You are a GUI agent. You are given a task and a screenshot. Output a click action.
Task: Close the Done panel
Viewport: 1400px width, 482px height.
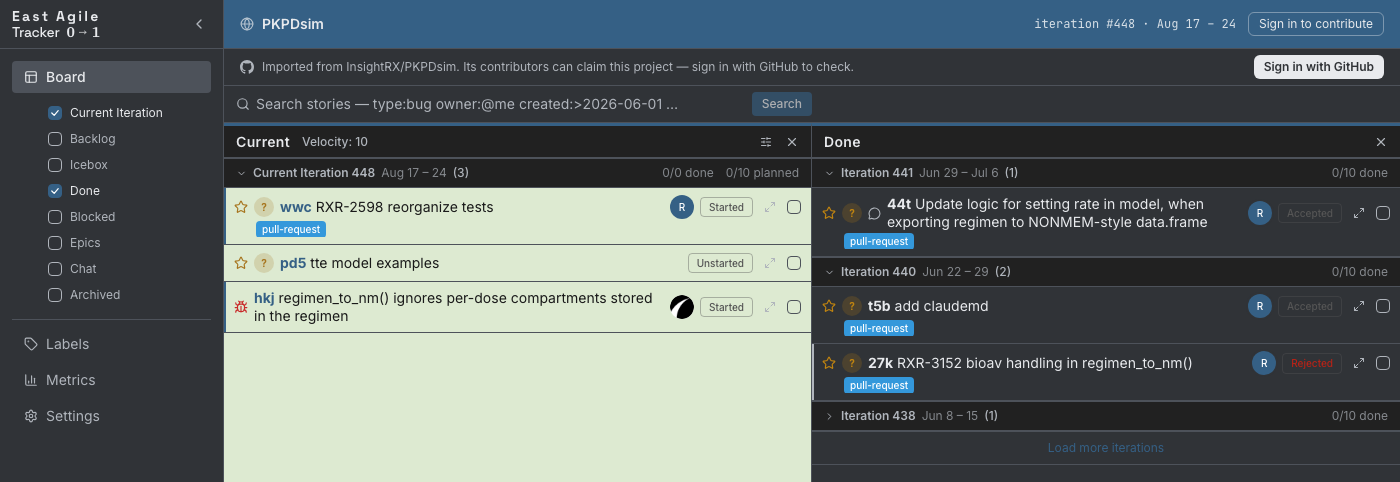tap(1381, 142)
